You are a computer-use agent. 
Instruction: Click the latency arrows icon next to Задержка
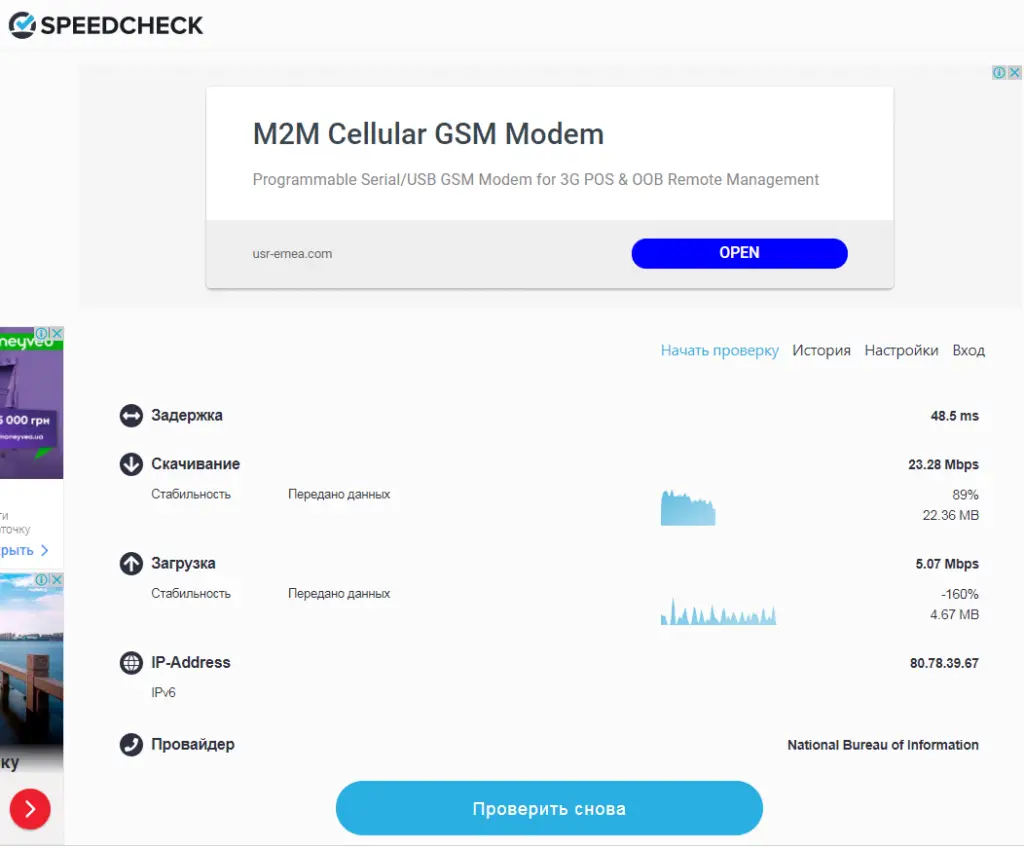click(x=131, y=415)
